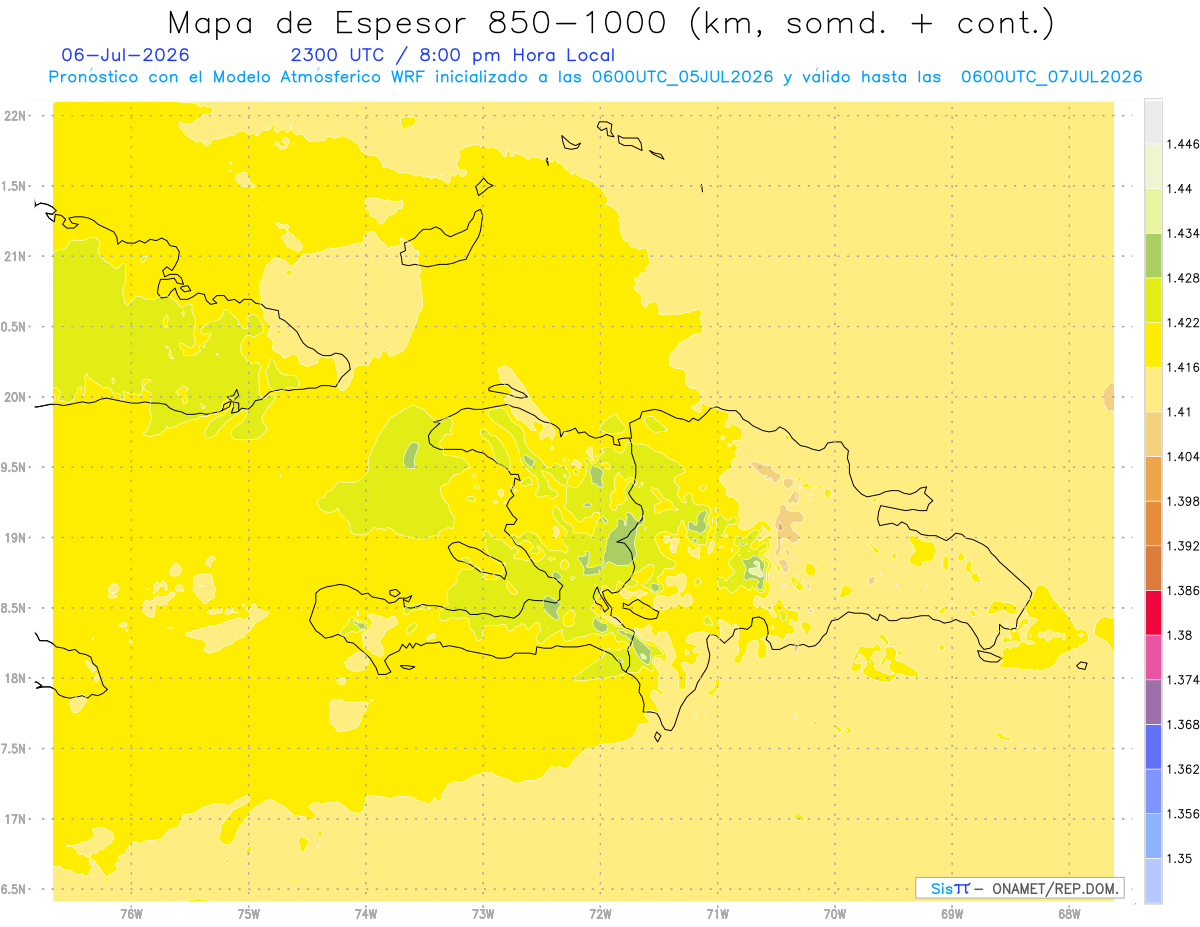The image size is (1200, 927).
Task: Click the valid-until time "0600UTC_07JUL2026"
Action: click(1051, 77)
